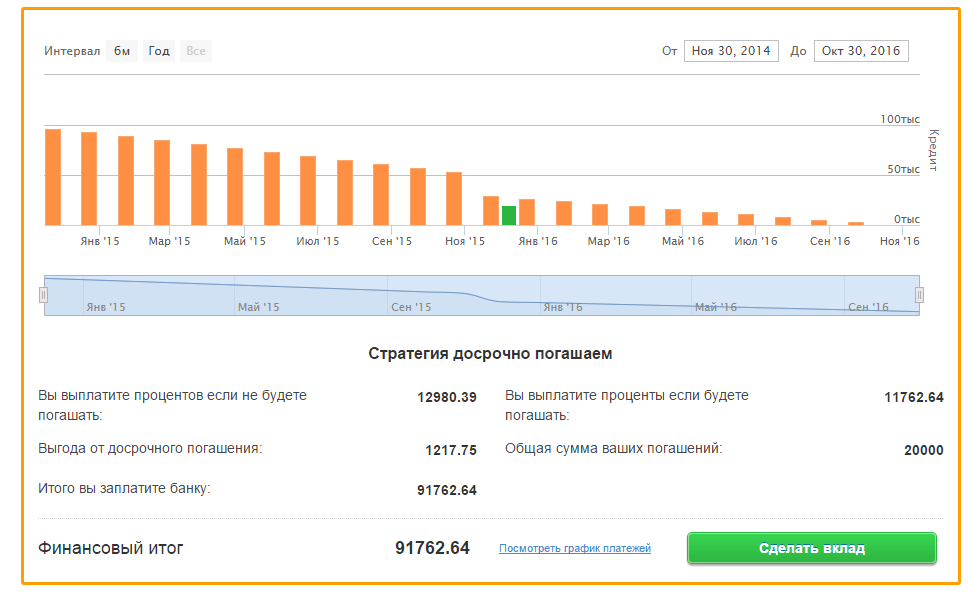Click Сен '16 in the range navigator
968x596 pixels.
(x=868, y=307)
